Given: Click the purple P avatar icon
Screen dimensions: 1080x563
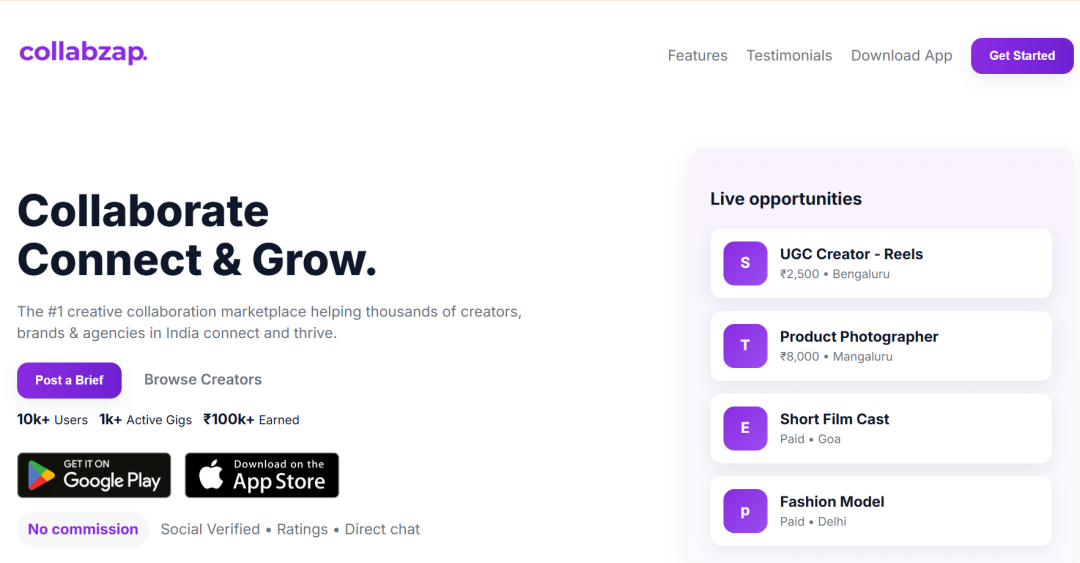Looking at the screenshot, I should (x=745, y=510).
